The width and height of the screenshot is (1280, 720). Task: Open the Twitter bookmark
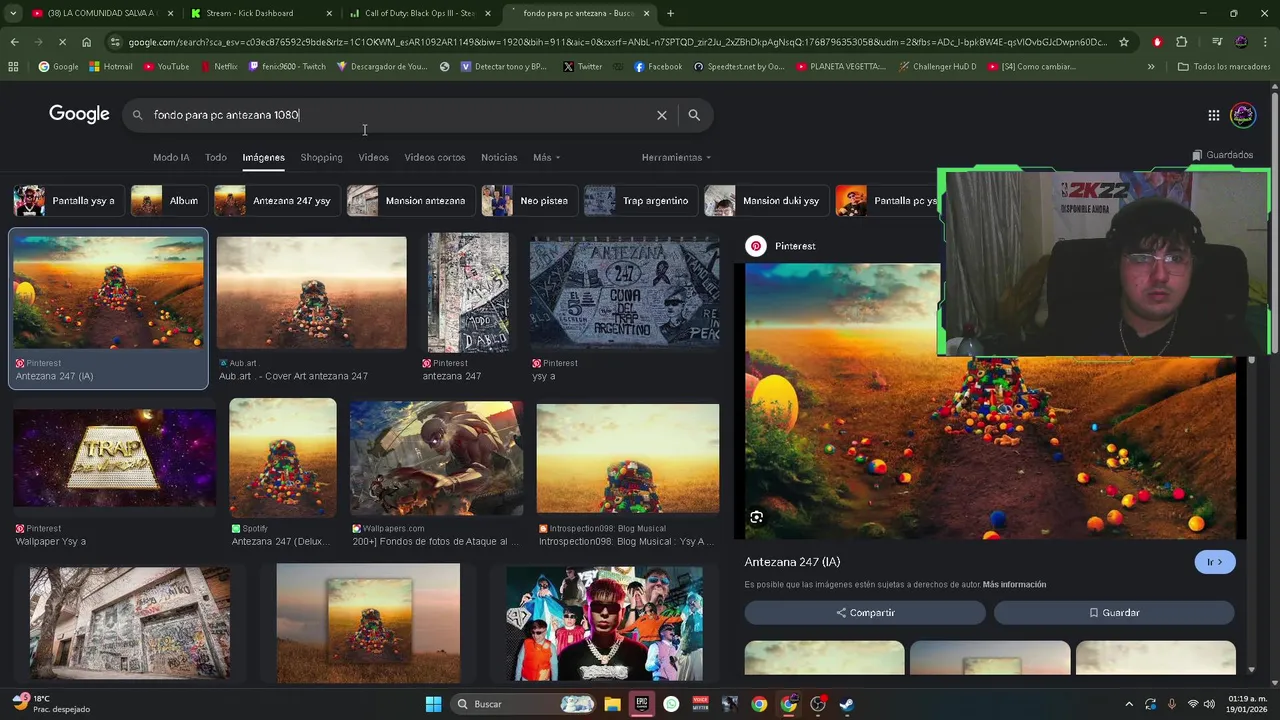pyautogui.click(x=583, y=67)
